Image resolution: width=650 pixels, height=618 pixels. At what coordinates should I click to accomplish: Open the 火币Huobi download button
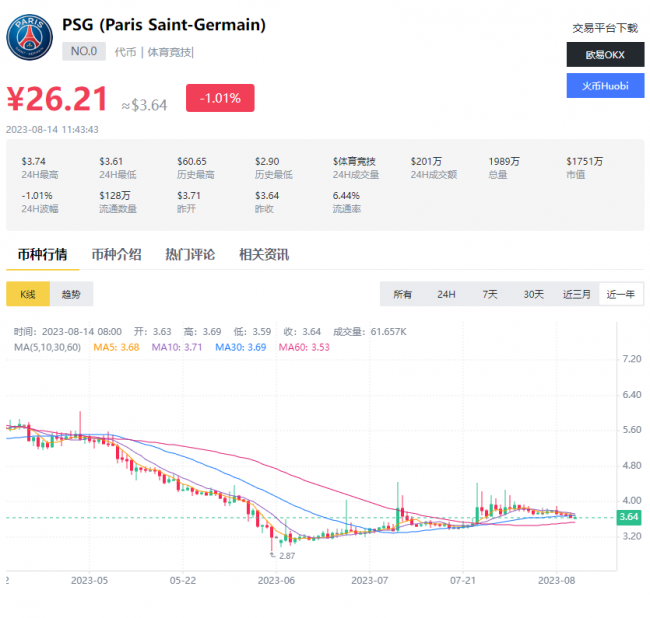[x=605, y=86]
